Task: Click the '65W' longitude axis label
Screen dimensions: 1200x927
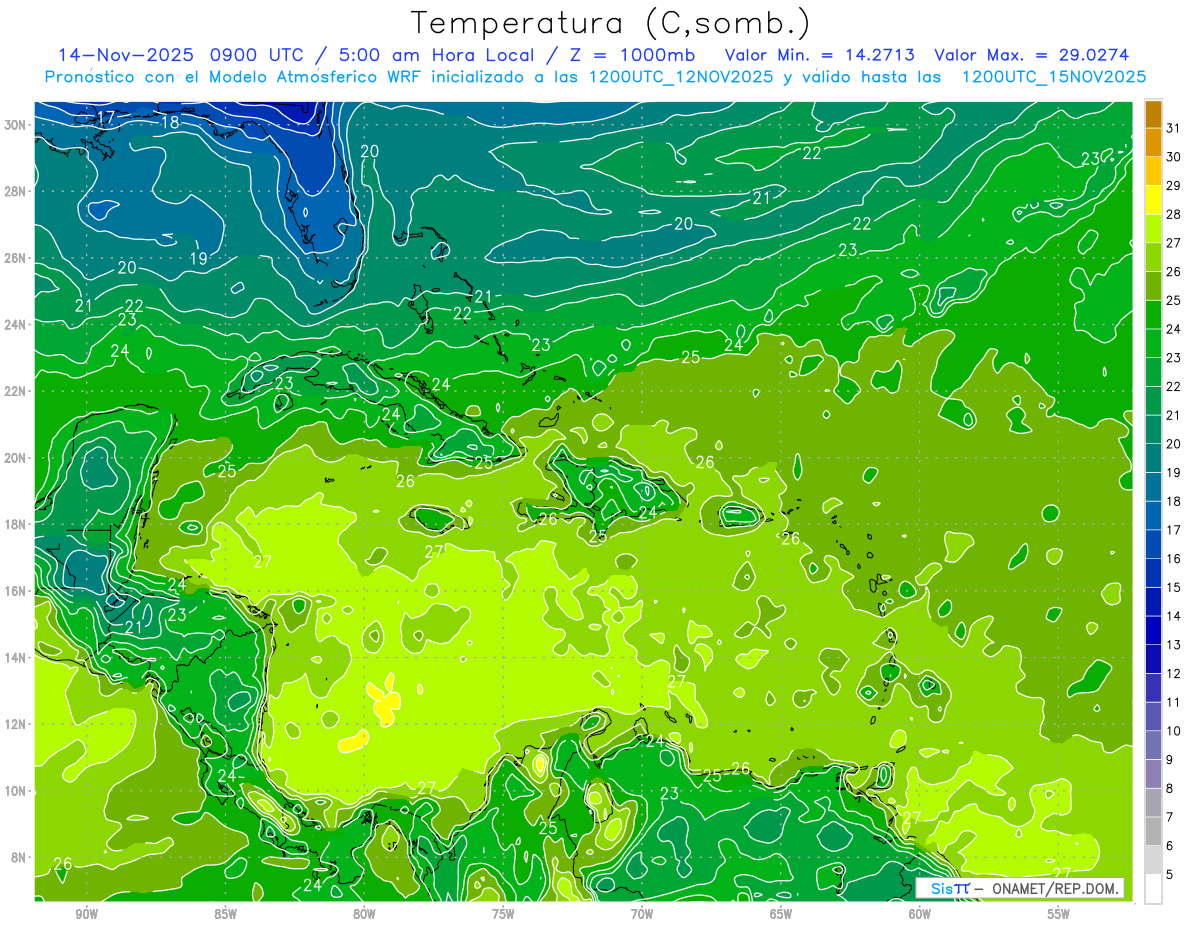Action: point(781,914)
